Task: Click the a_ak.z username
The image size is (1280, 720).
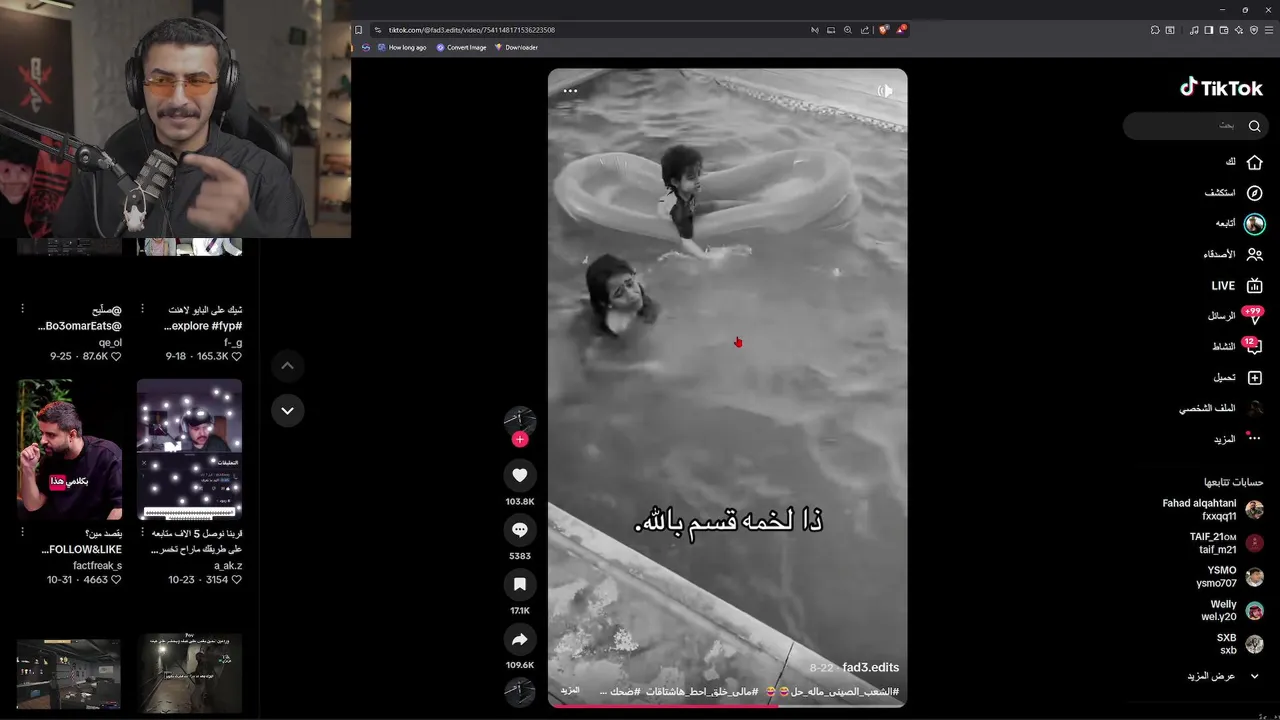Action: tap(228, 566)
